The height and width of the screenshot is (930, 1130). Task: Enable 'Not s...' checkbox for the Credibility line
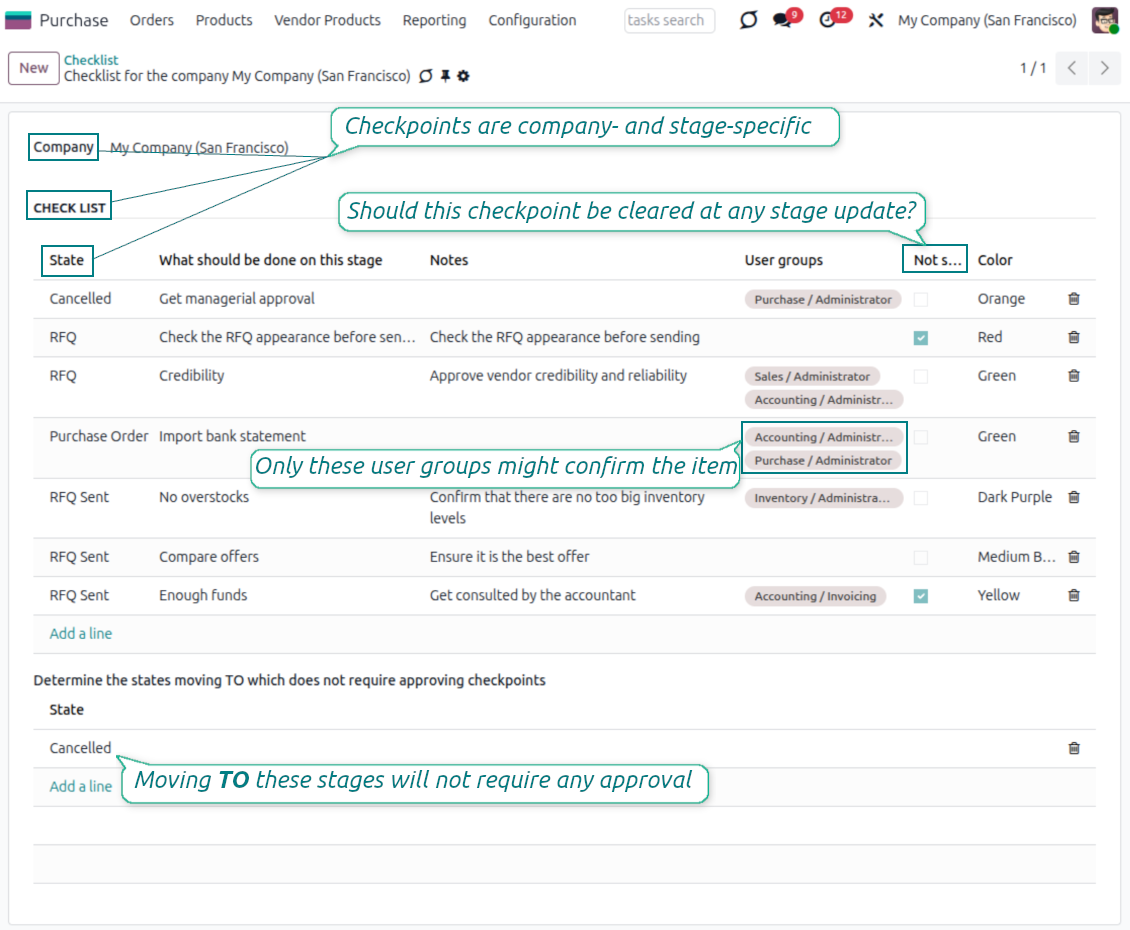pos(920,375)
